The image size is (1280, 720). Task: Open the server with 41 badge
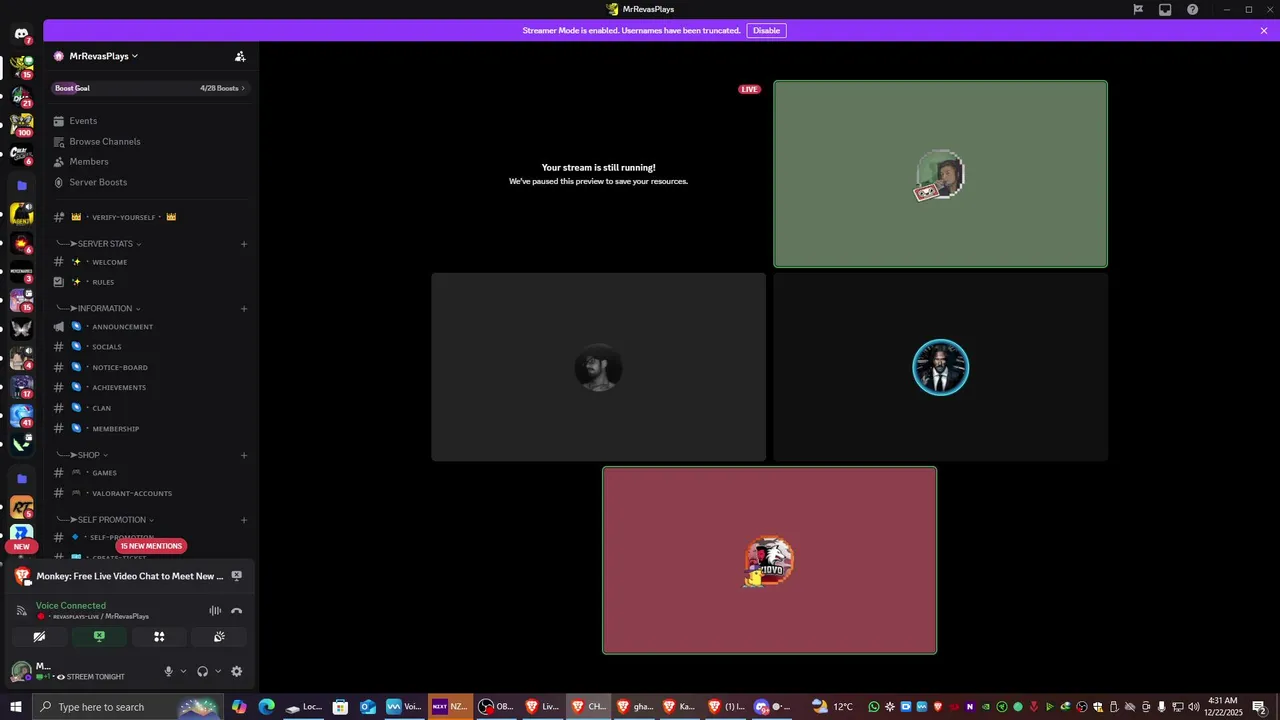coord(21,415)
